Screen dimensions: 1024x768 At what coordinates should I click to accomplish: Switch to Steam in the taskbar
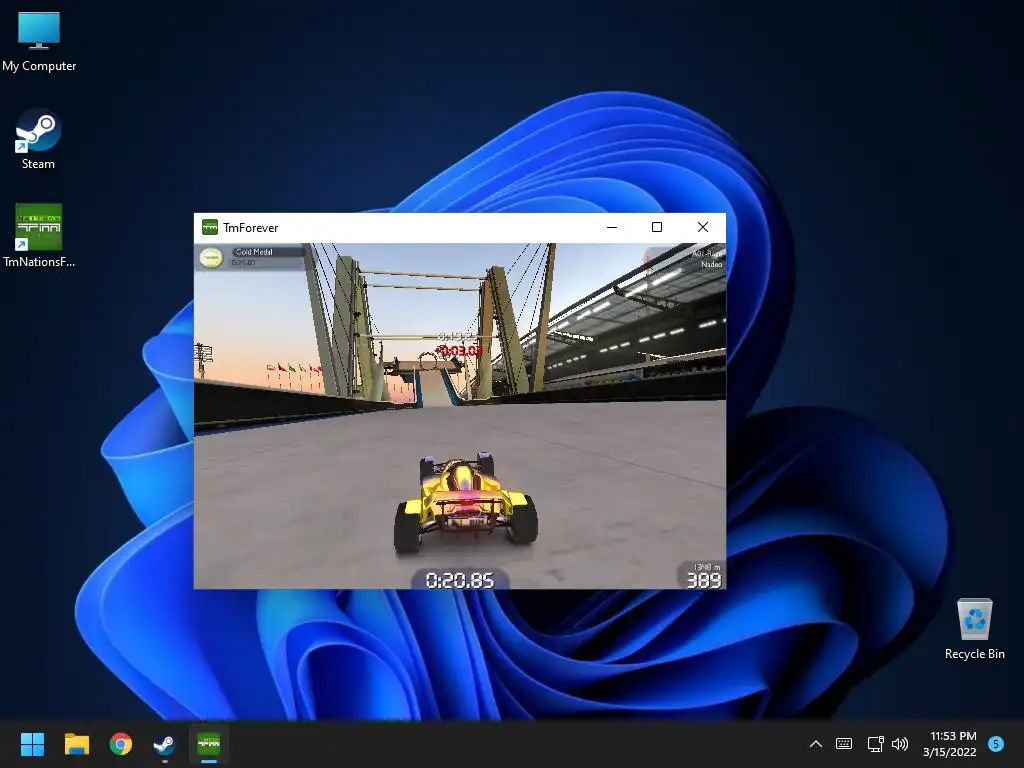(164, 744)
